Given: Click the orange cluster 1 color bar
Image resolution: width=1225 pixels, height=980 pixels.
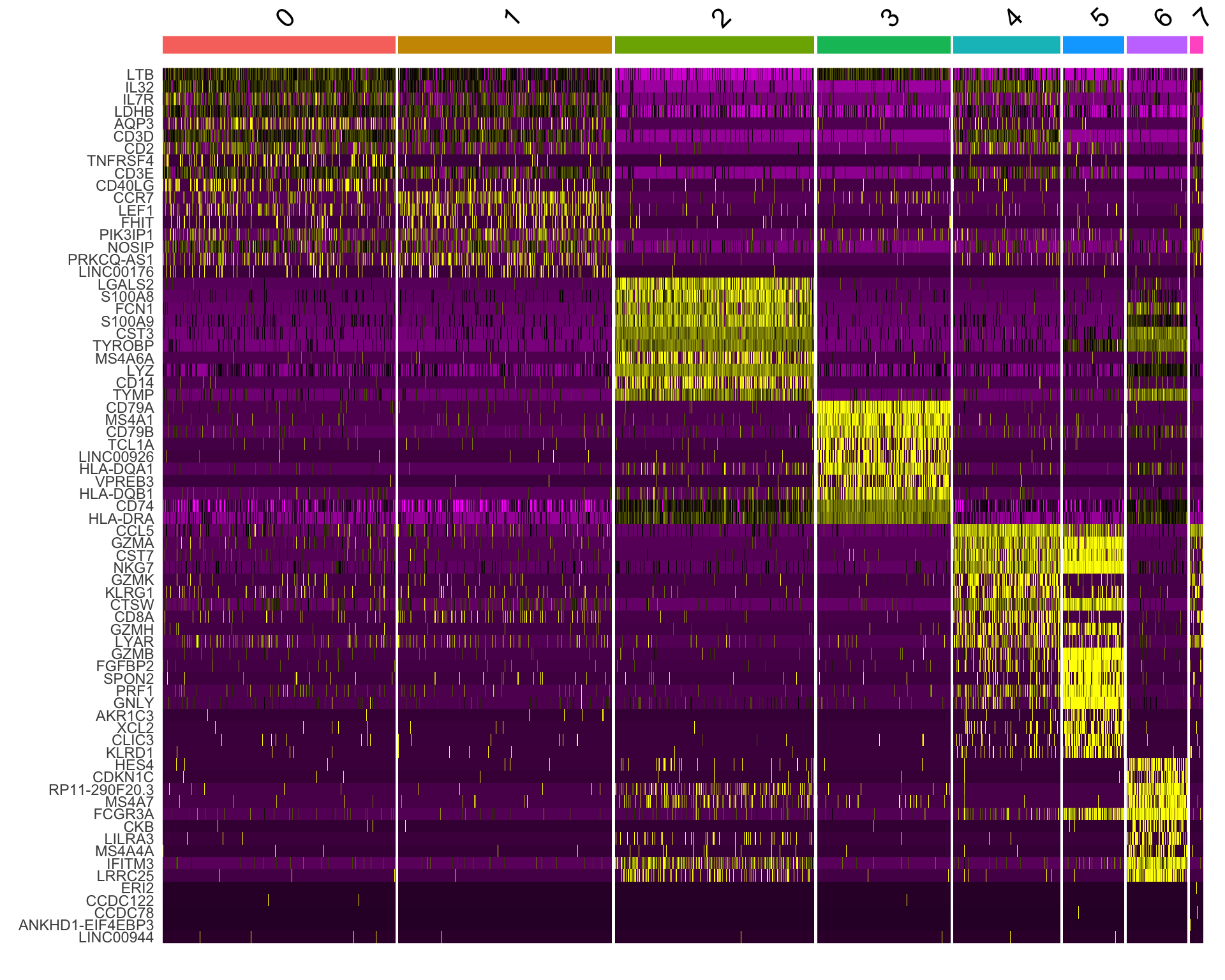Looking at the screenshot, I should [x=505, y=45].
